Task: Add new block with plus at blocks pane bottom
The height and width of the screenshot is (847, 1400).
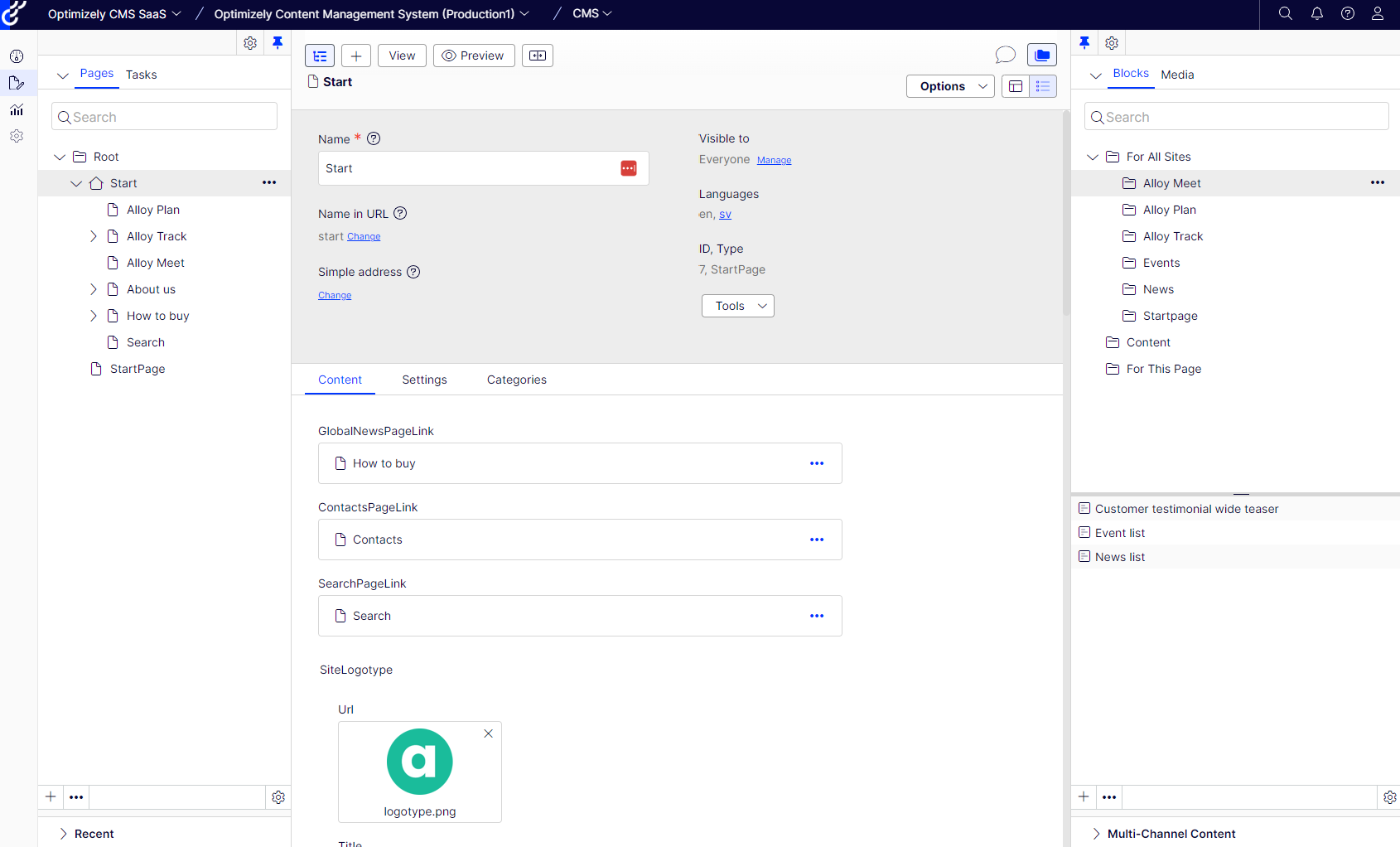Action: point(1084,796)
